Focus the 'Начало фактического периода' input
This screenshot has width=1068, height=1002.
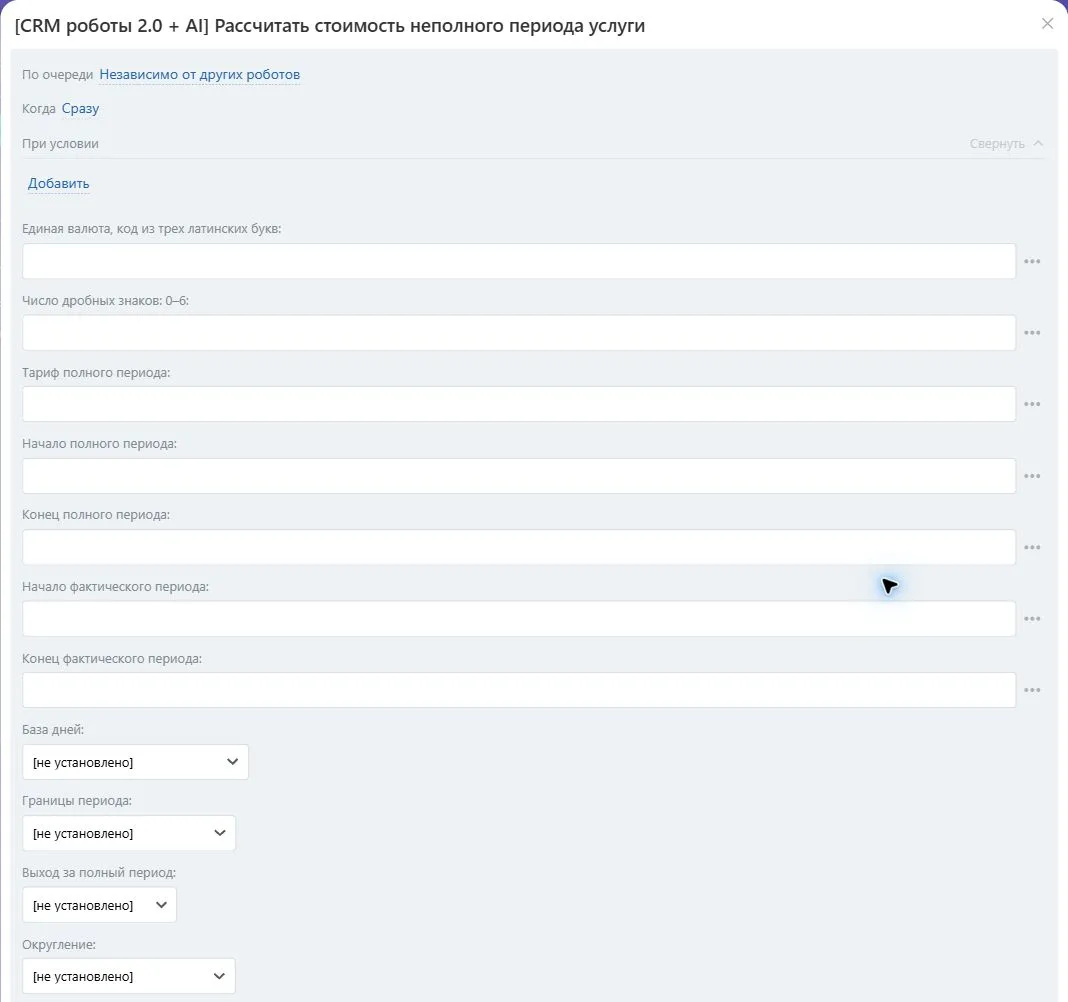[x=519, y=619]
